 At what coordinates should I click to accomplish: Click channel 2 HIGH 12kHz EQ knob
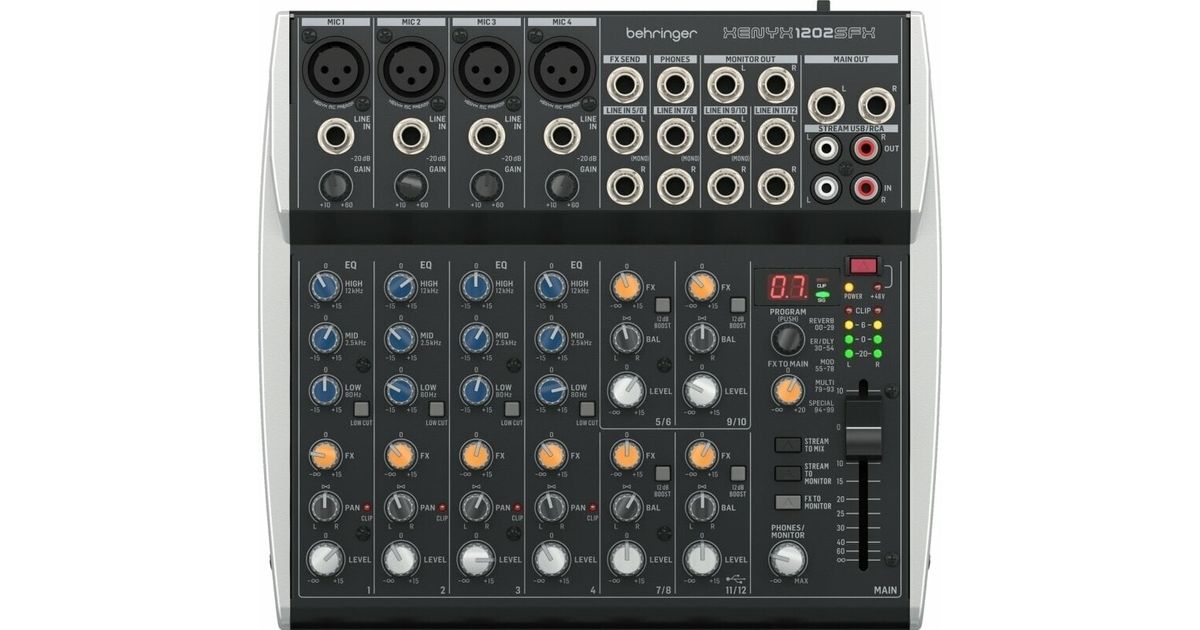[400, 288]
